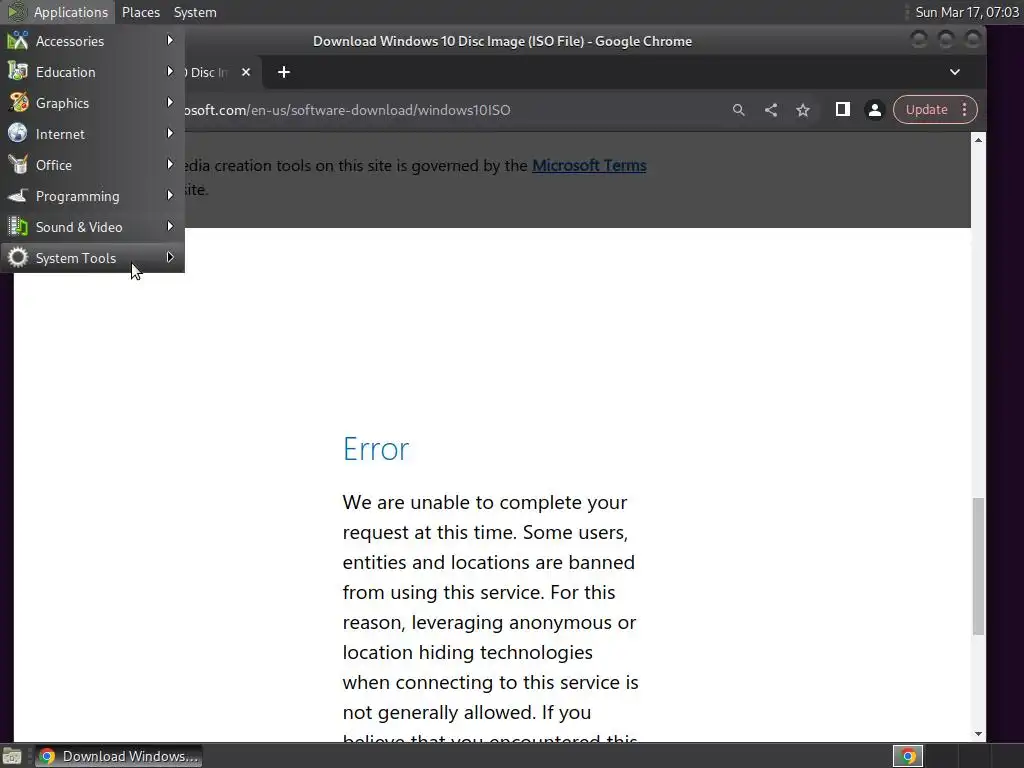
Task: Click the Applications menu logo icon
Action: pyautogui.click(x=16, y=12)
